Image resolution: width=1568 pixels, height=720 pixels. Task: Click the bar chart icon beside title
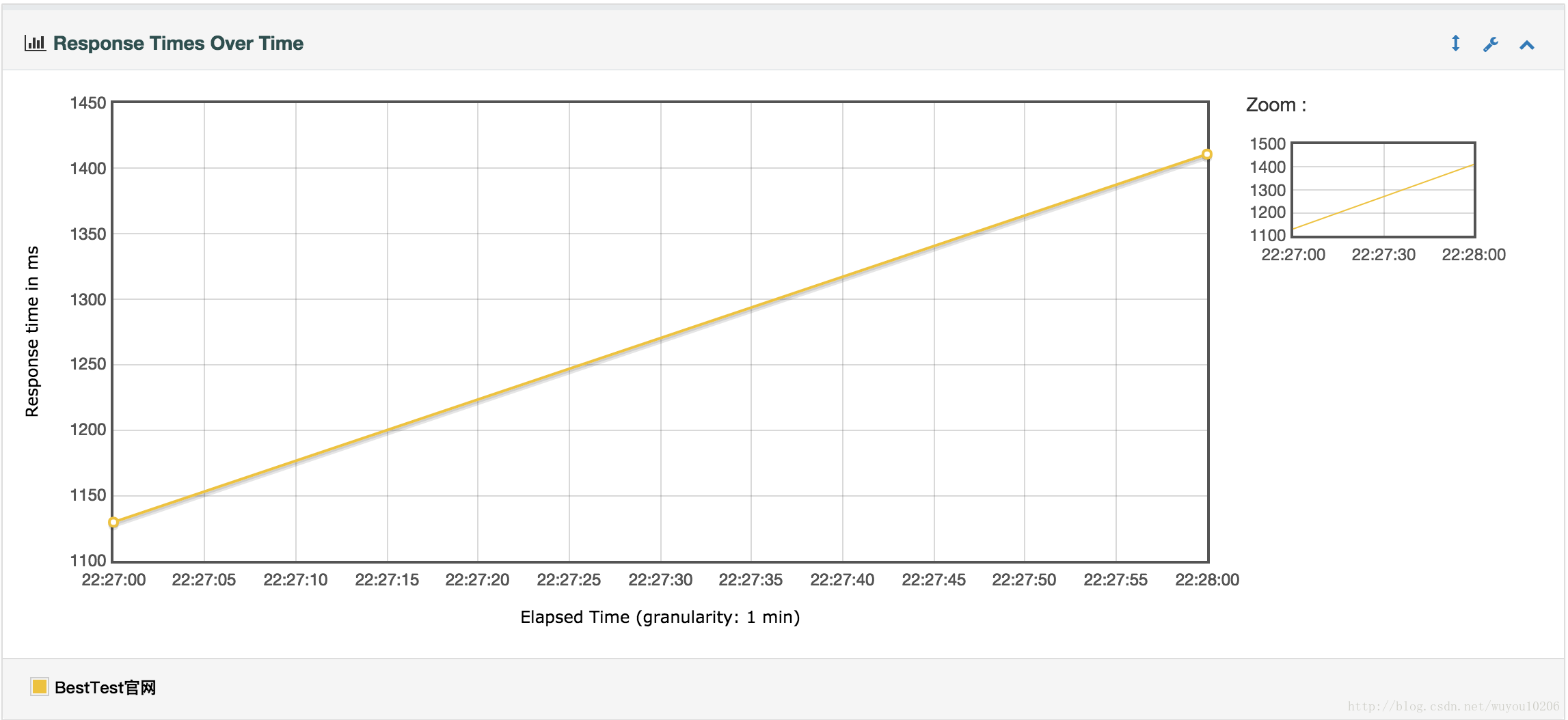[x=35, y=43]
